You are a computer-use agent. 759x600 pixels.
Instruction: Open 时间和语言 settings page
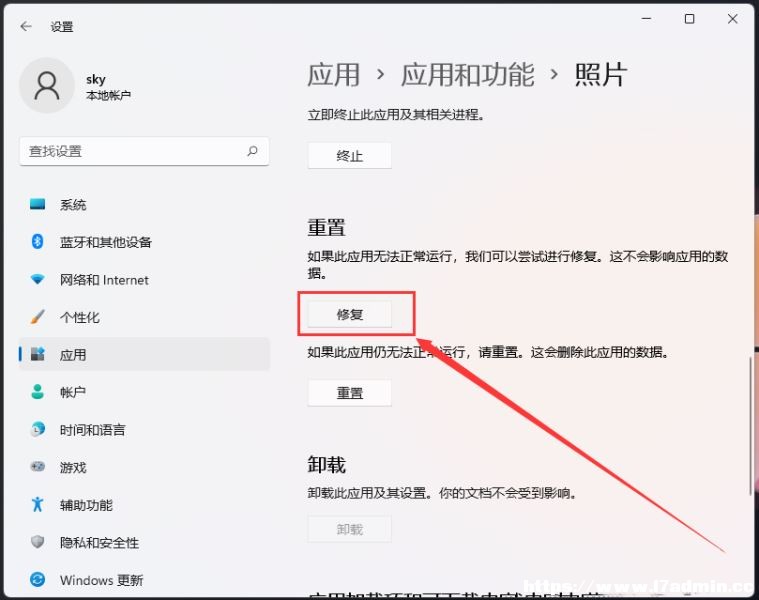tap(144, 430)
